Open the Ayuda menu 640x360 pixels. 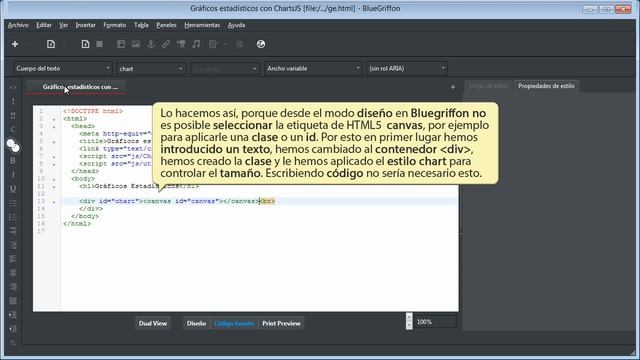coord(236,25)
